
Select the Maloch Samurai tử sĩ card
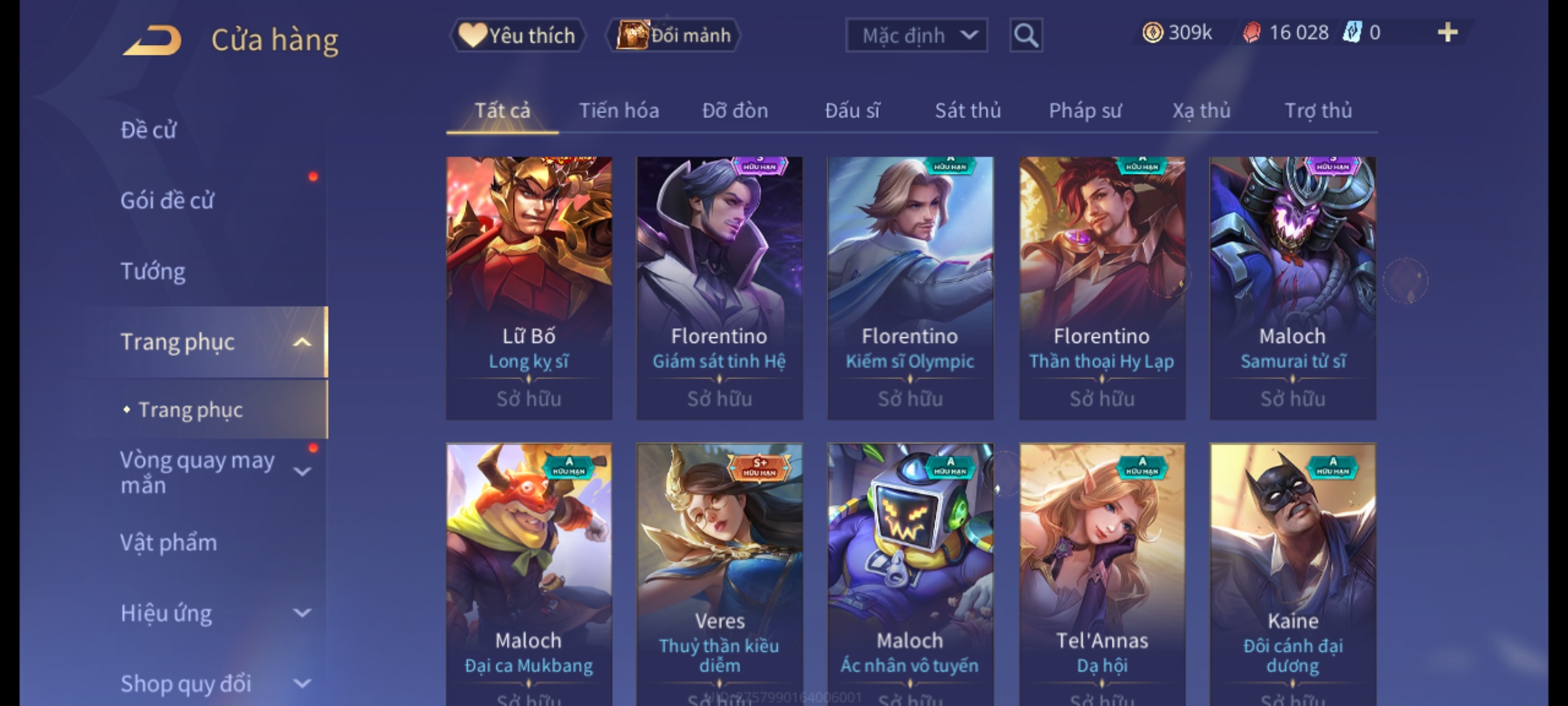(x=1293, y=288)
